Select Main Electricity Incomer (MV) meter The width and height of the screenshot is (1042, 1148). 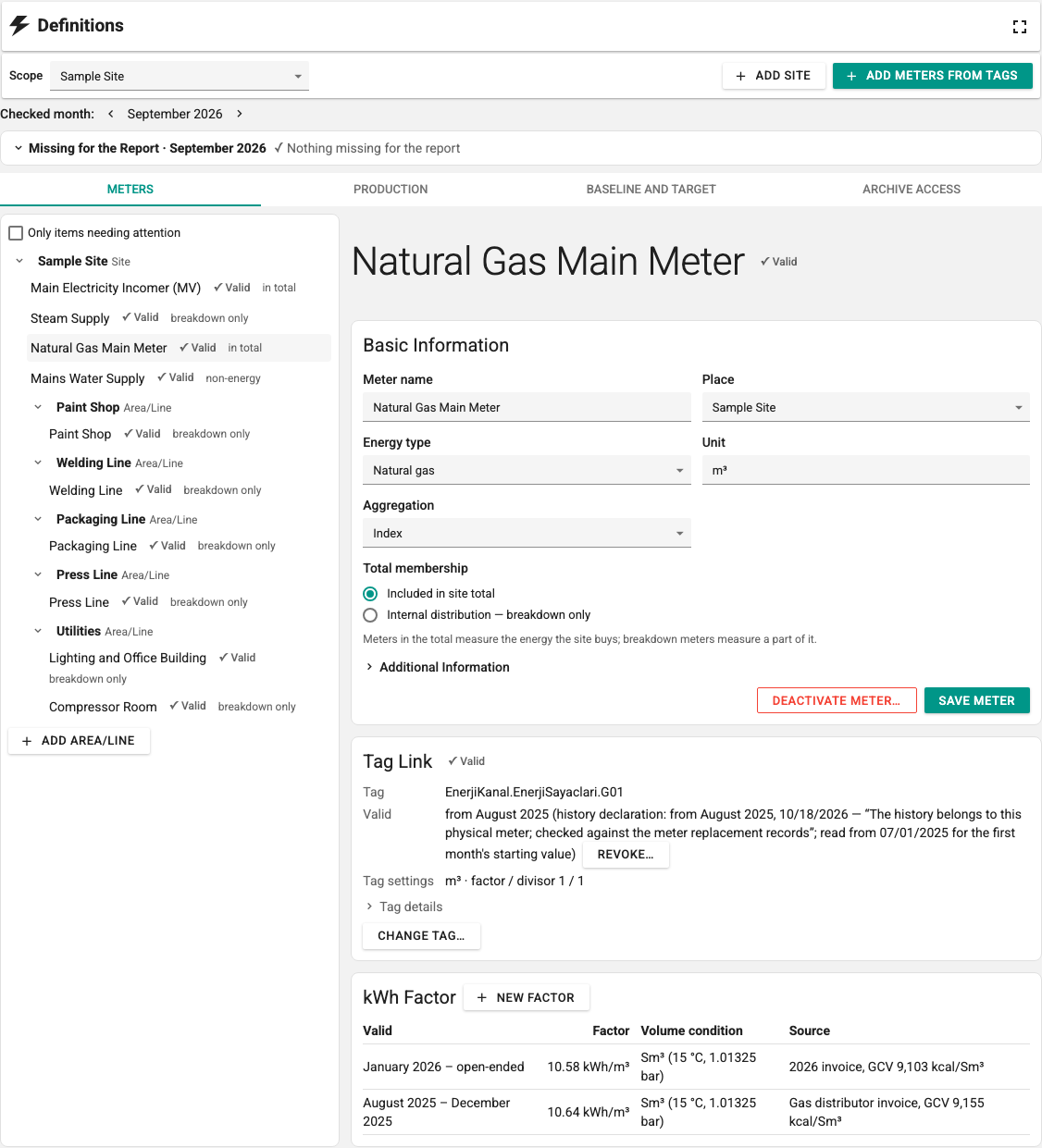pos(179,288)
